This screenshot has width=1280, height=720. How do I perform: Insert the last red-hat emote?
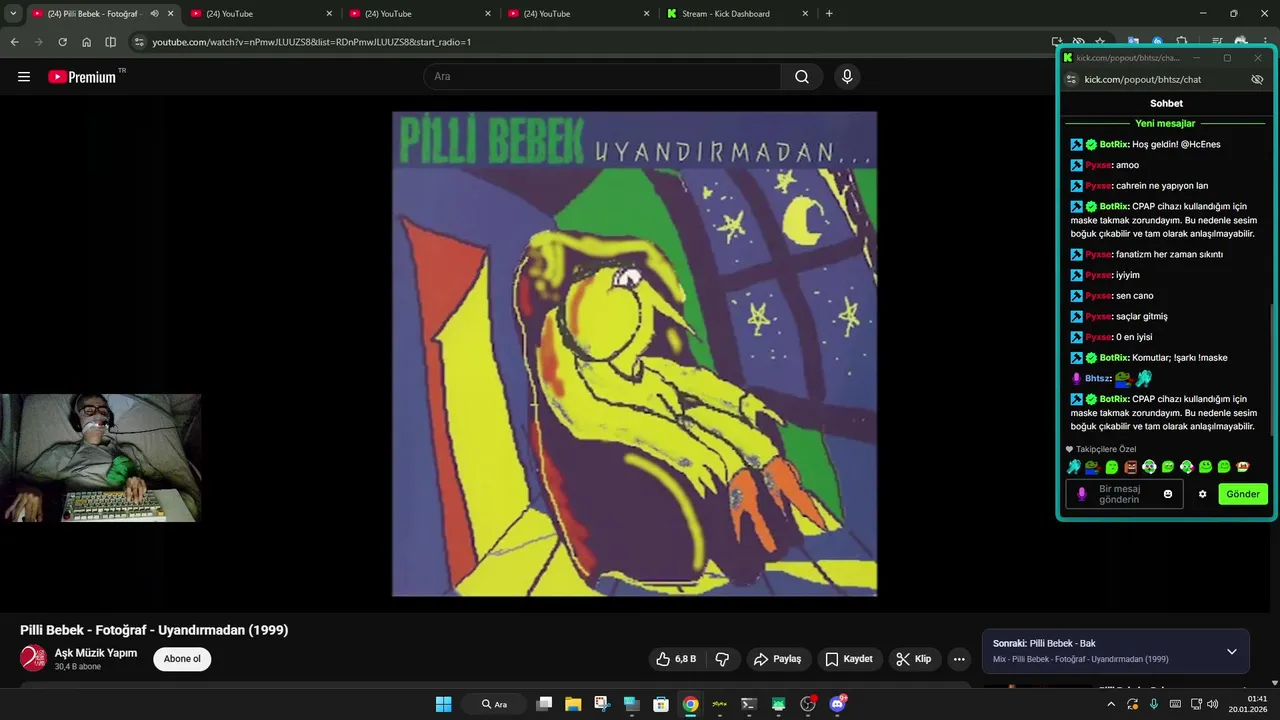(1243, 467)
